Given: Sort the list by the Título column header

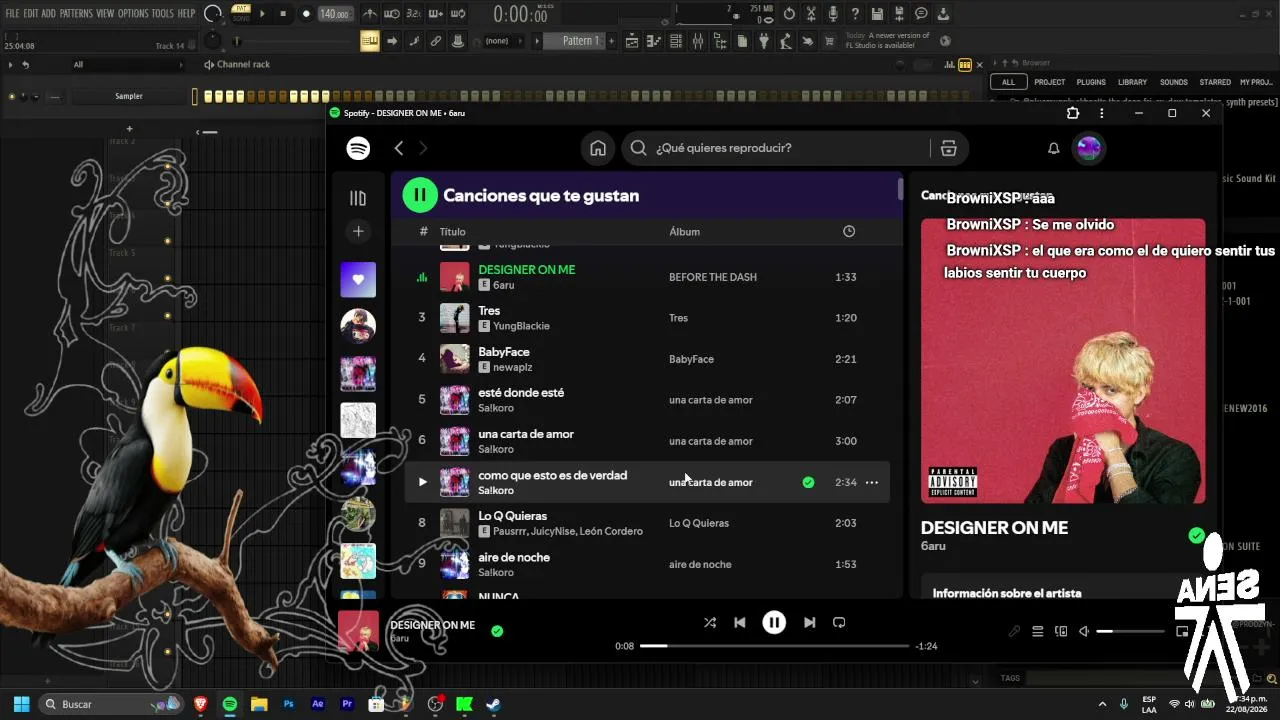Looking at the screenshot, I should click(x=453, y=232).
